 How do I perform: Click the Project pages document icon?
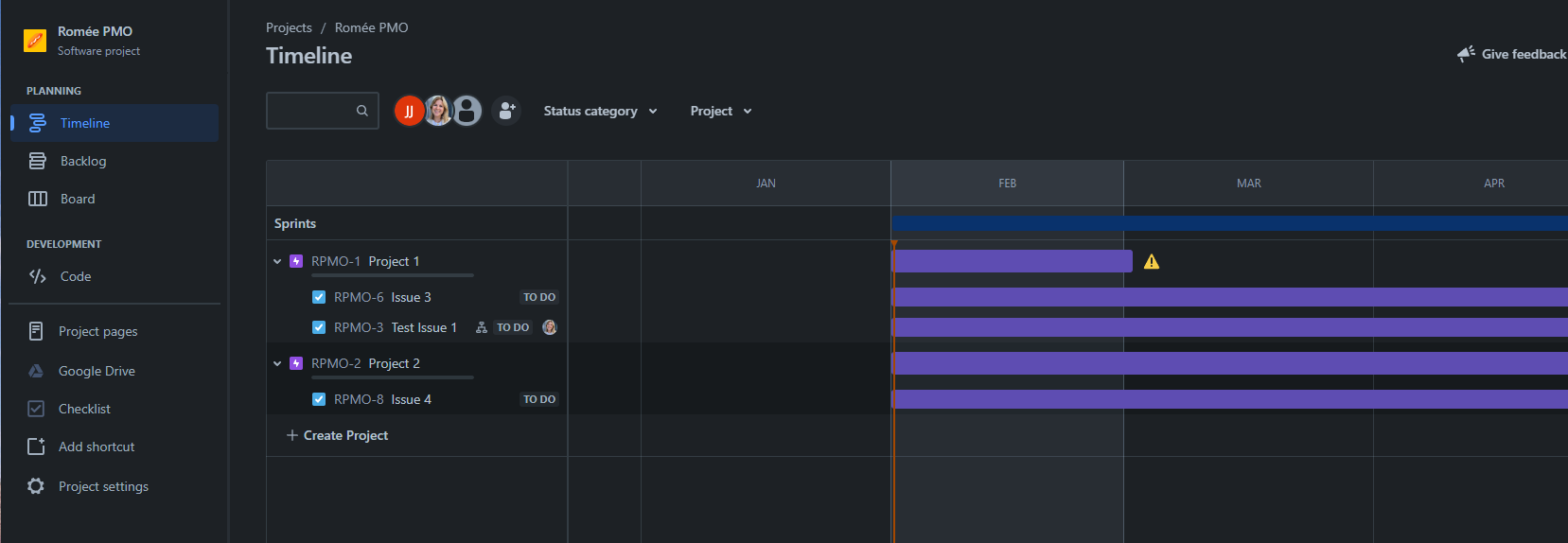[36, 331]
